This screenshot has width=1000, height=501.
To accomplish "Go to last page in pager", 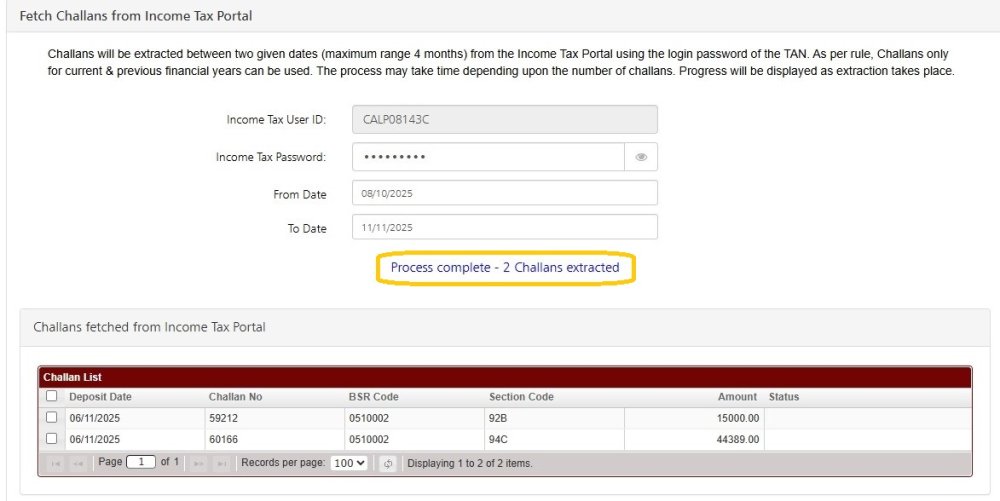I will 221,463.
